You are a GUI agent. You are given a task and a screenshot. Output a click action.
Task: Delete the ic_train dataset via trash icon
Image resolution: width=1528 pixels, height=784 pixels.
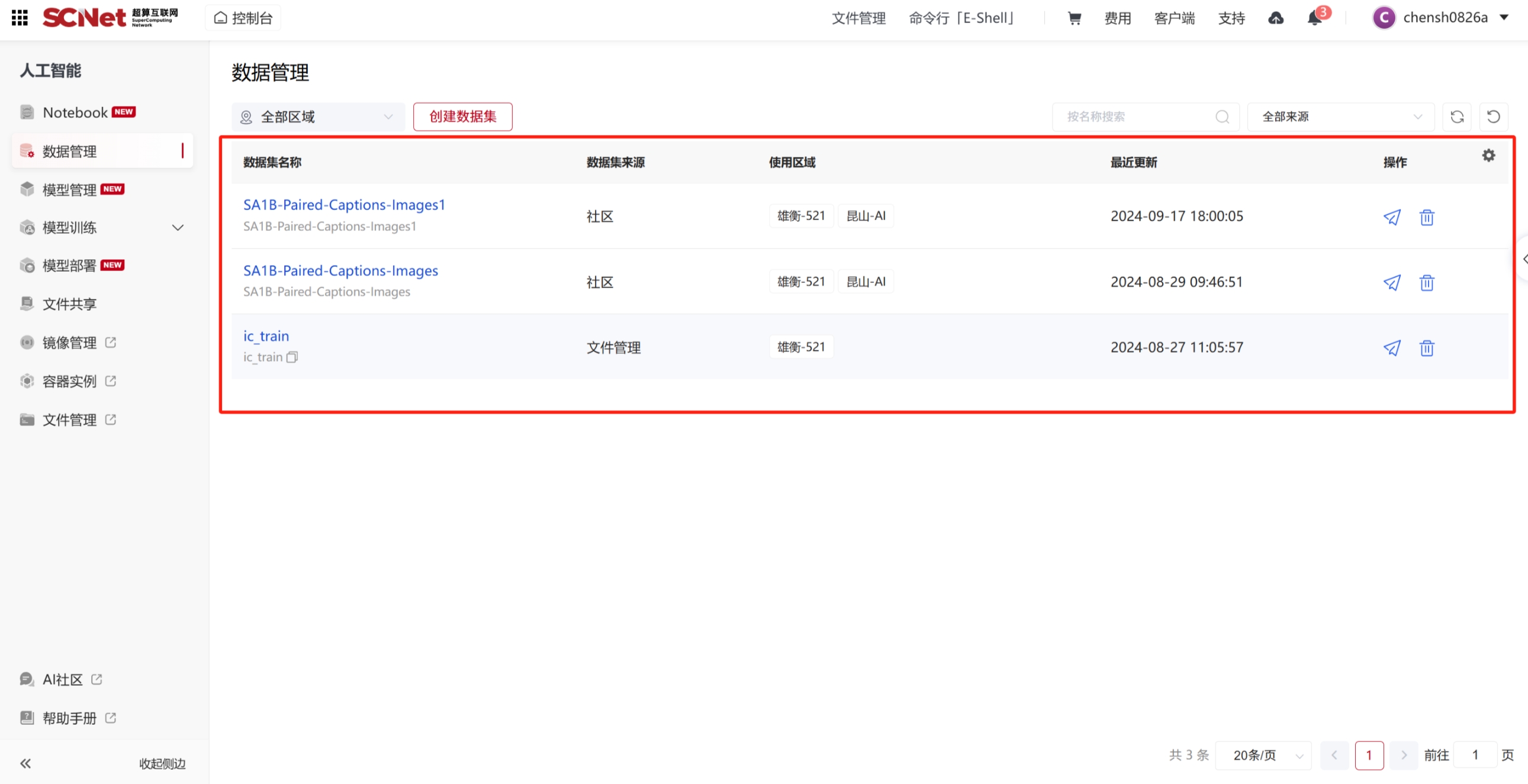pyautogui.click(x=1427, y=348)
